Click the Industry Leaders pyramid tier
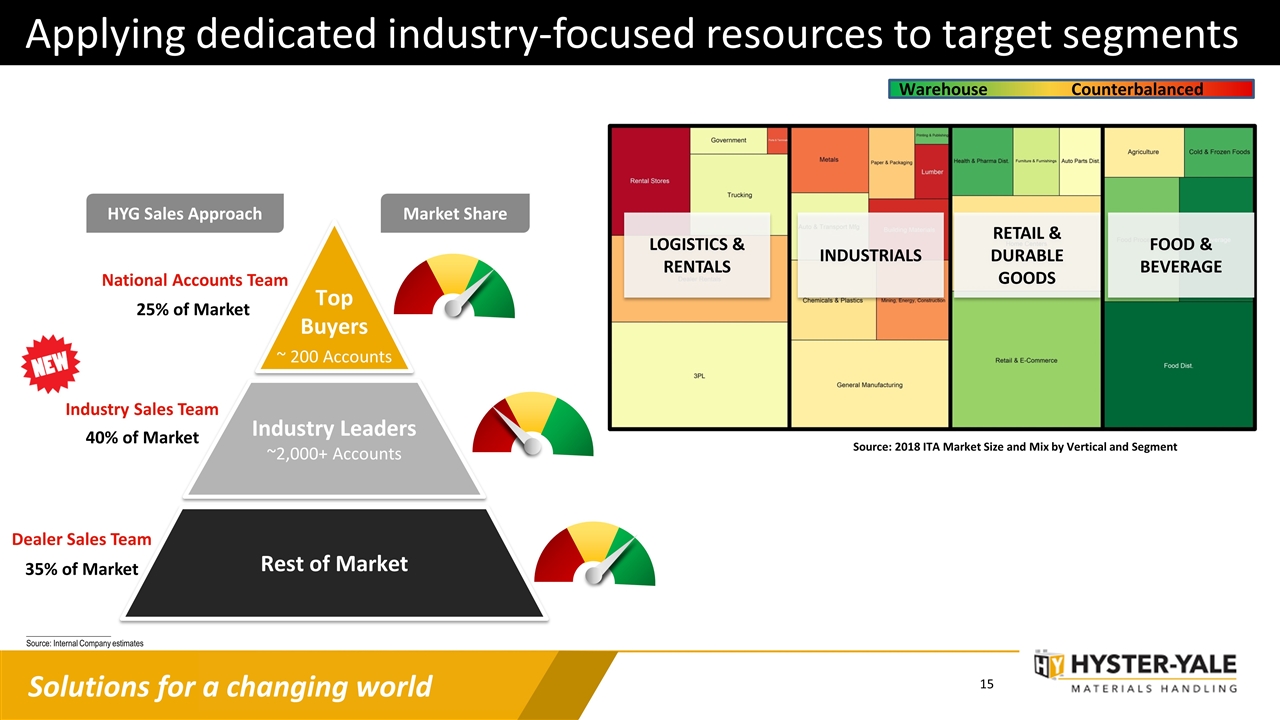This screenshot has height=720, width=1280. pos(334,439)
